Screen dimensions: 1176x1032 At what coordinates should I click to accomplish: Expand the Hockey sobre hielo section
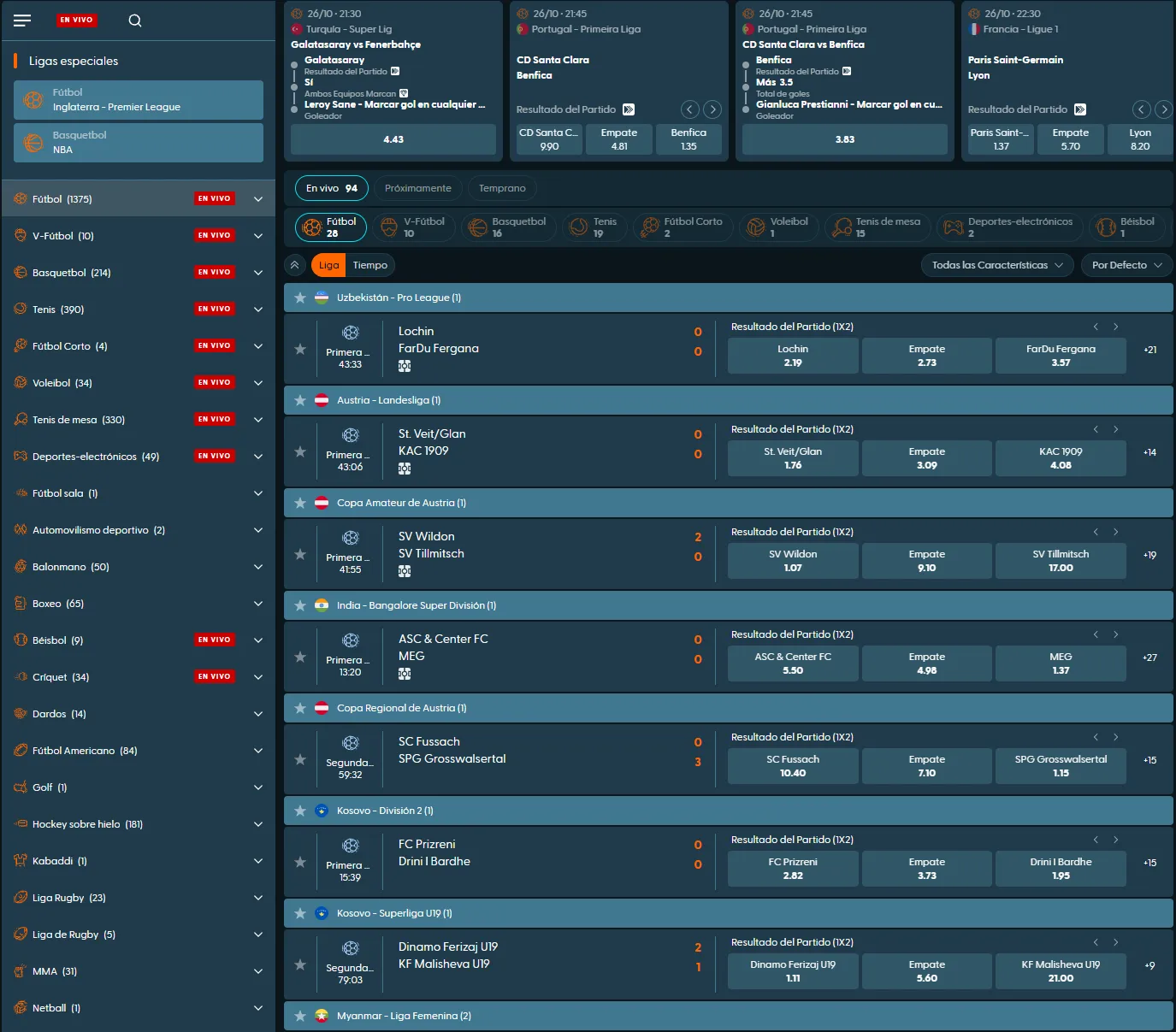click(x=258, y=824)
